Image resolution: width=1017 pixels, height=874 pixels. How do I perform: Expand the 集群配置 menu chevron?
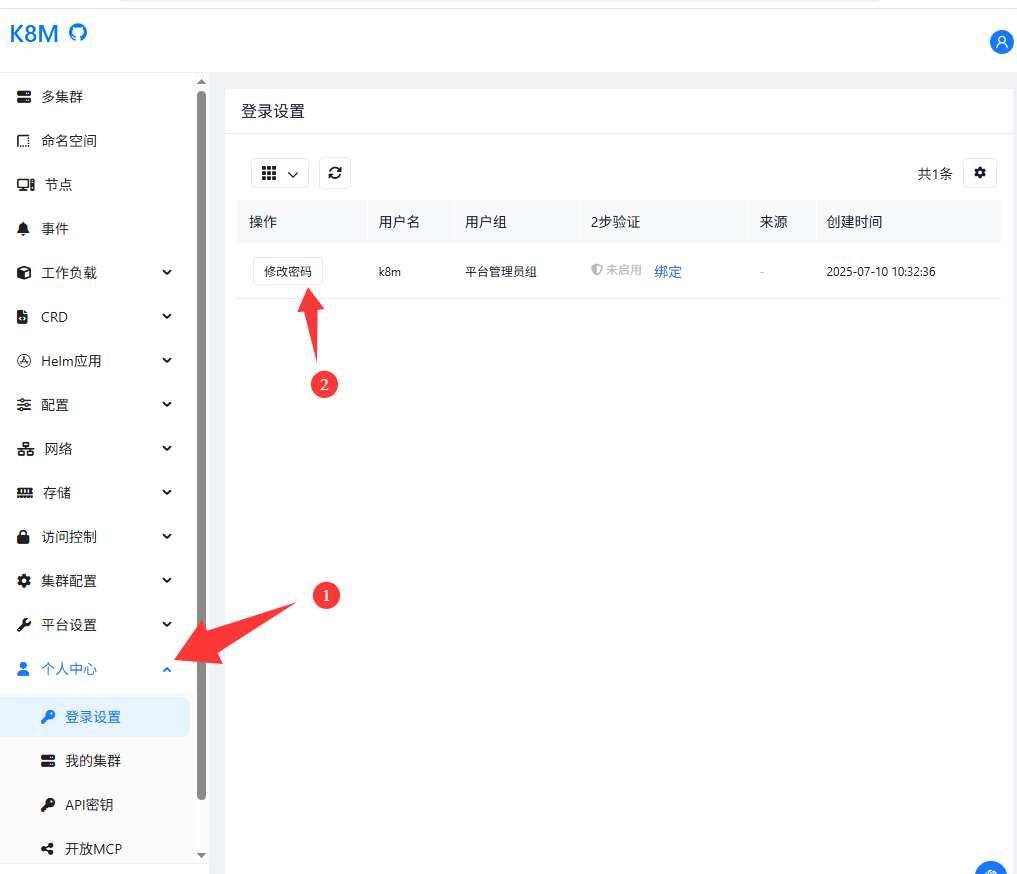(x=167, y=580)
